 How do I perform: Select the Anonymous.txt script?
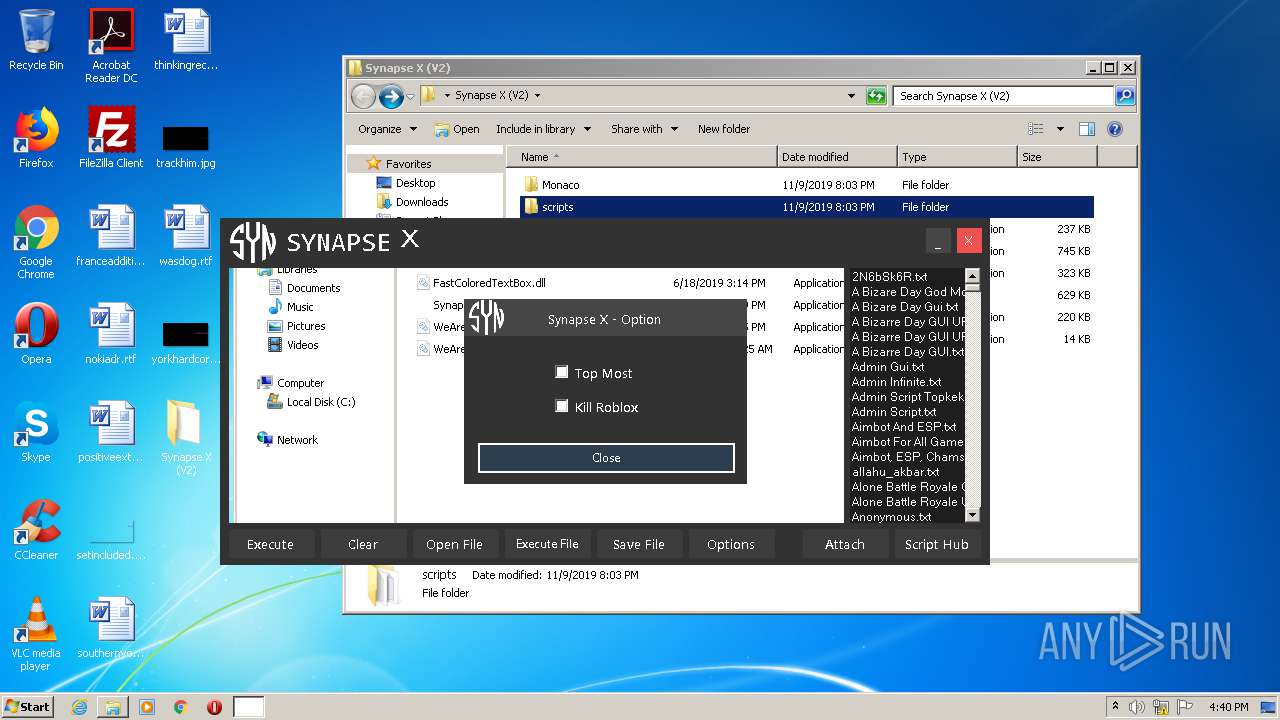point(891,516)
